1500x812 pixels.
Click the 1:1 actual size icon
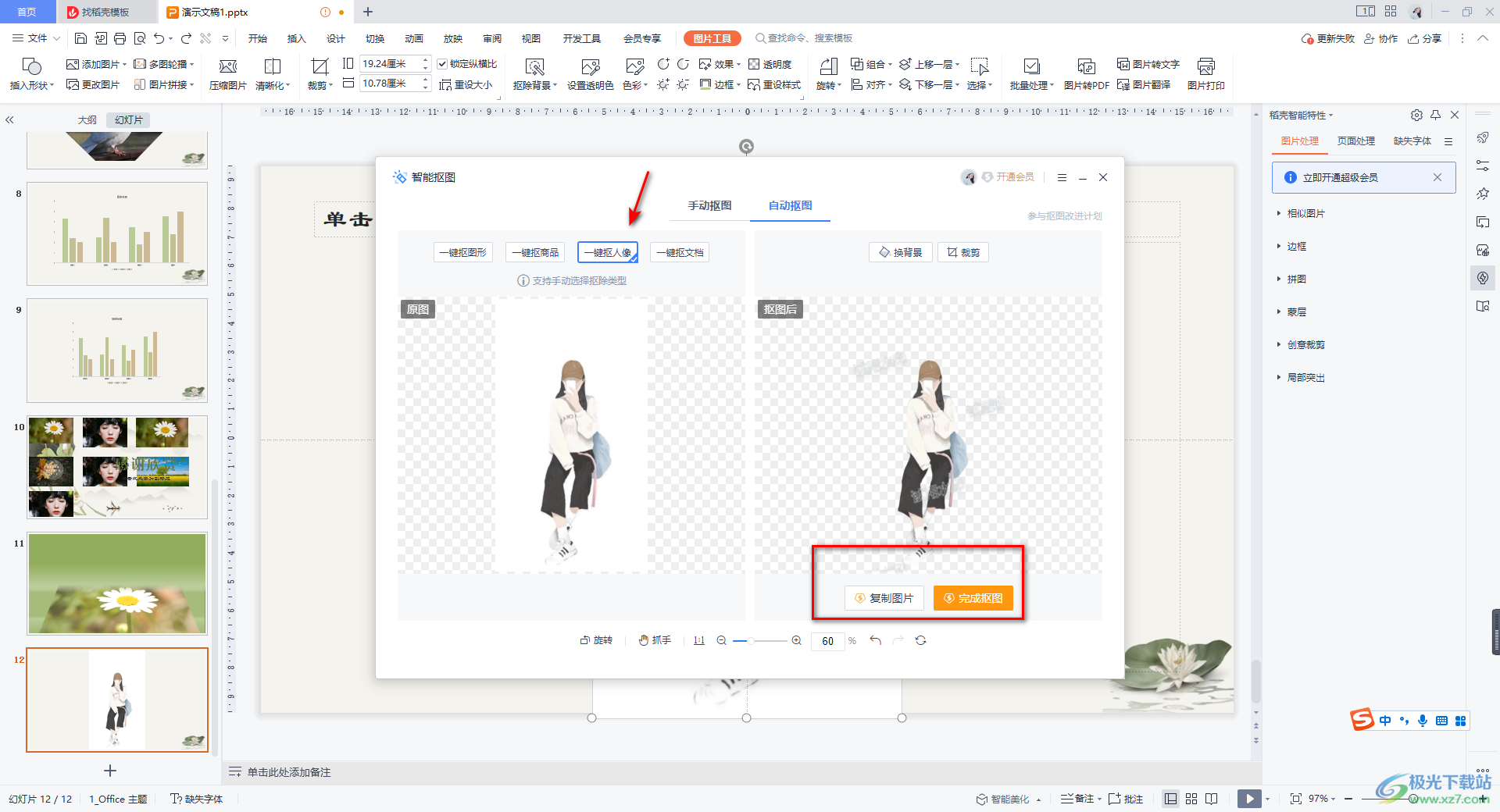(x=698, y=640)
